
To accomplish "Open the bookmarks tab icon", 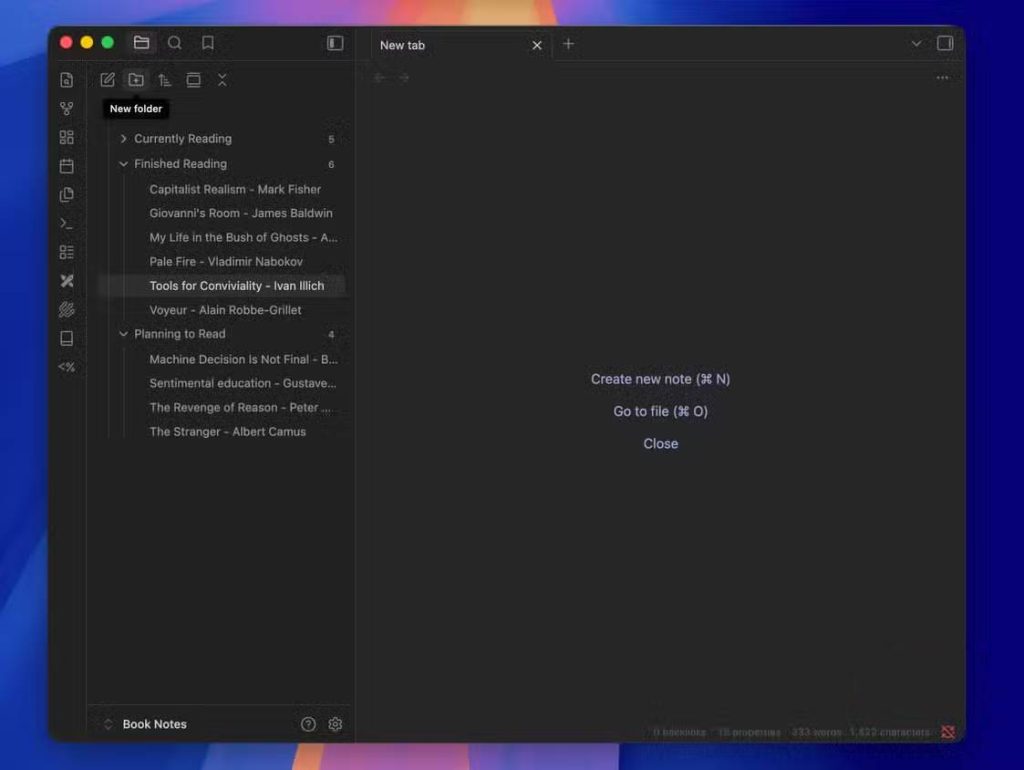I will [208, 43].
